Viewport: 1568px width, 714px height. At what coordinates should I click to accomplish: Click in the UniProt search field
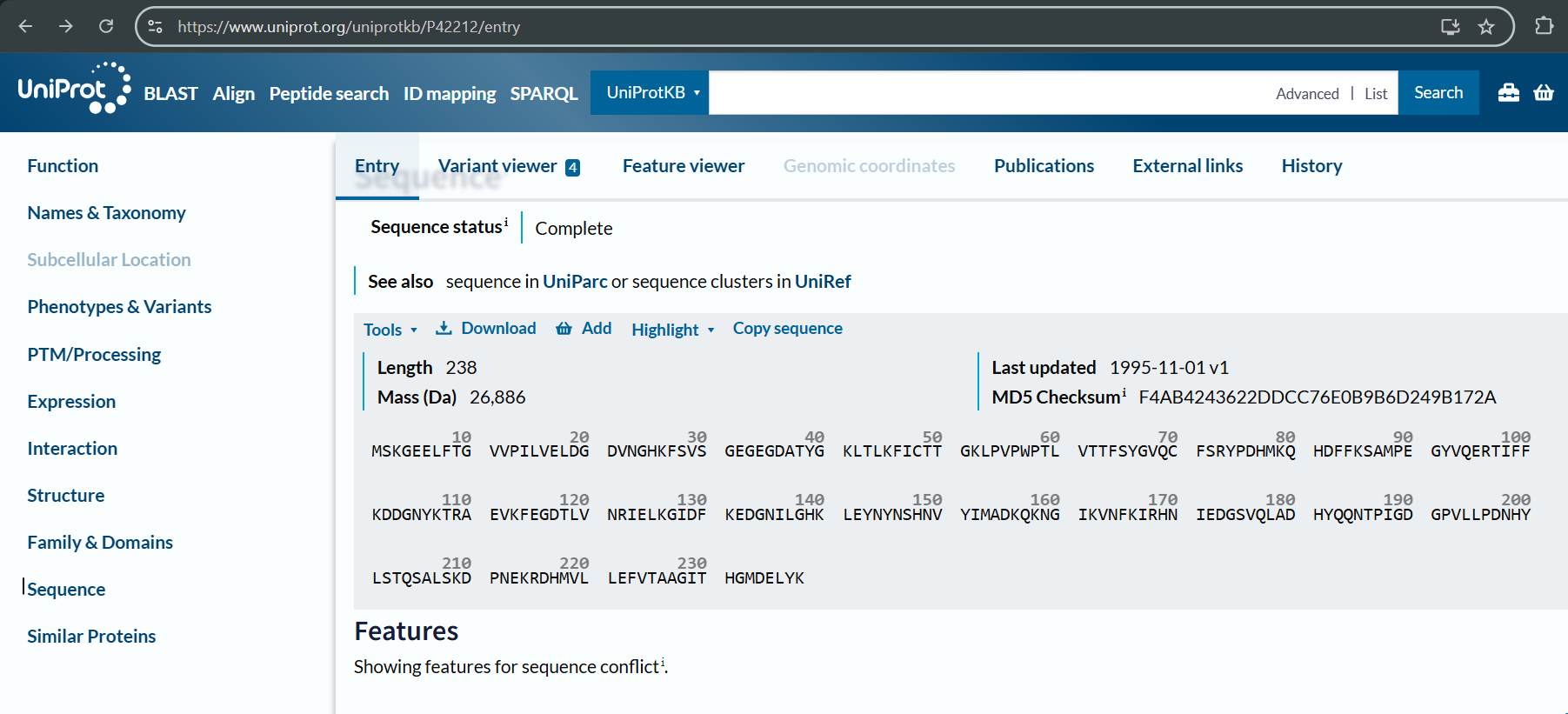click(x=983, y=93)
